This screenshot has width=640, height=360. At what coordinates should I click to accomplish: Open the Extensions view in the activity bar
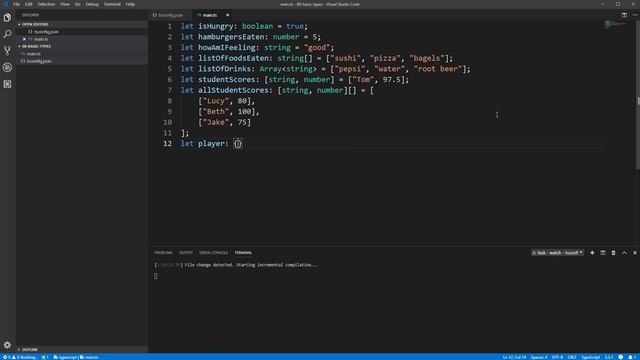tap(7, 84)
